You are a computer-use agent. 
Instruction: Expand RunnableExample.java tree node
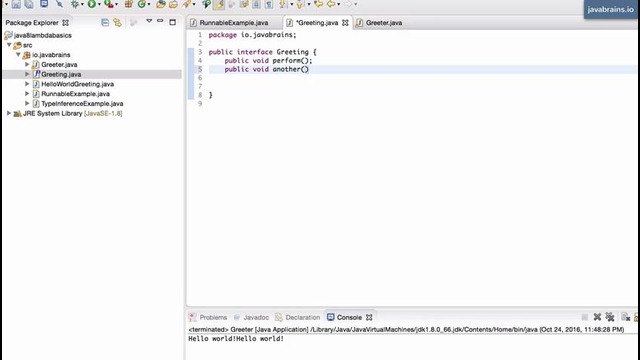(27, 94)
